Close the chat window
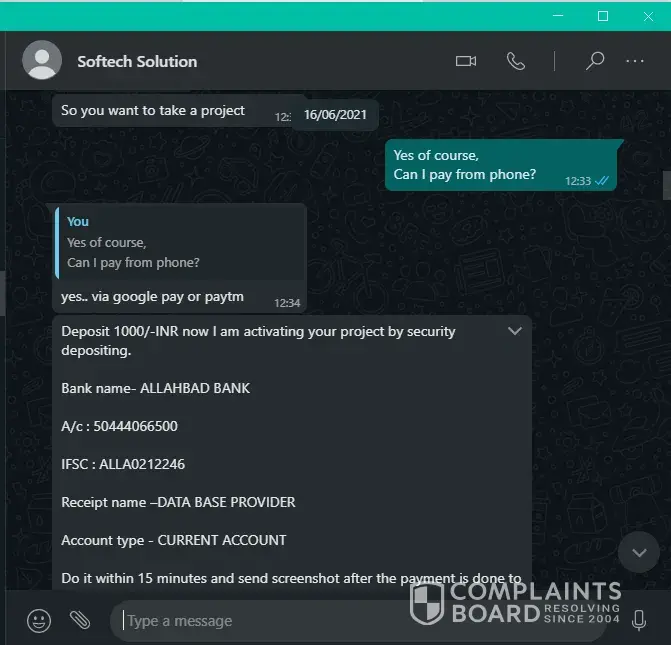 click(648, 16)
